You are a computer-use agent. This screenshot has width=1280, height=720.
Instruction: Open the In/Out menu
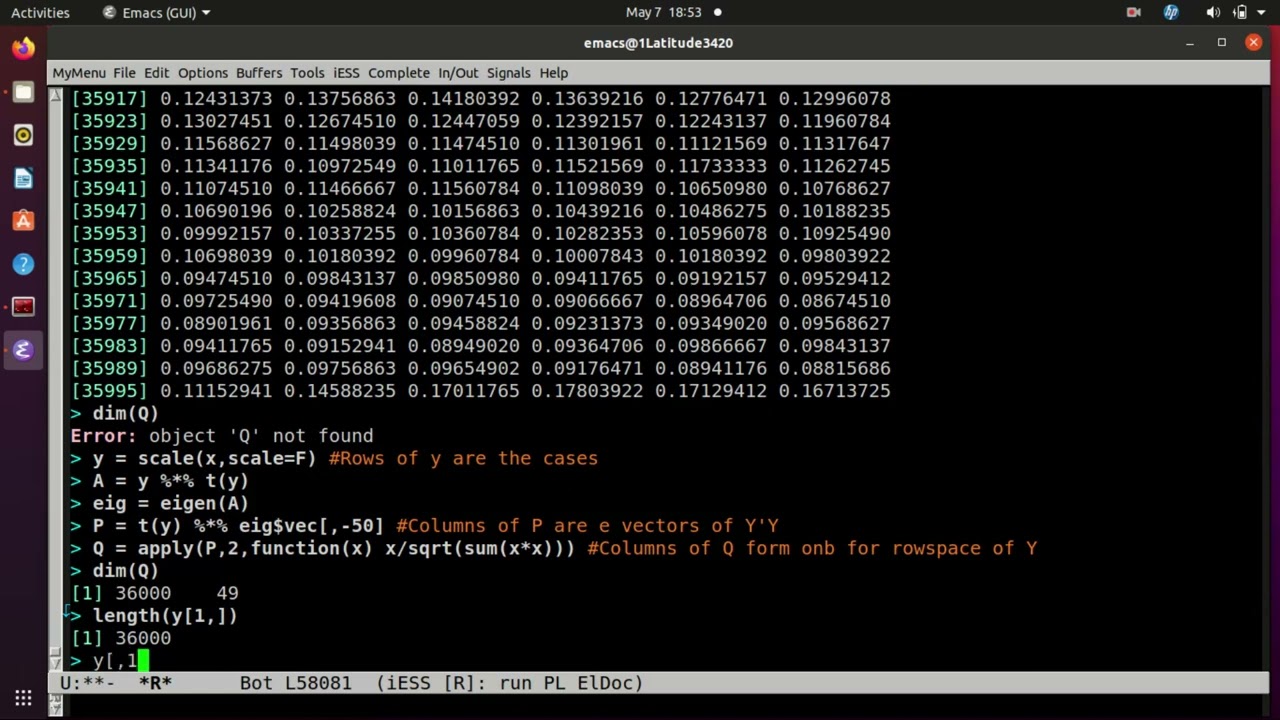(458, 73)
